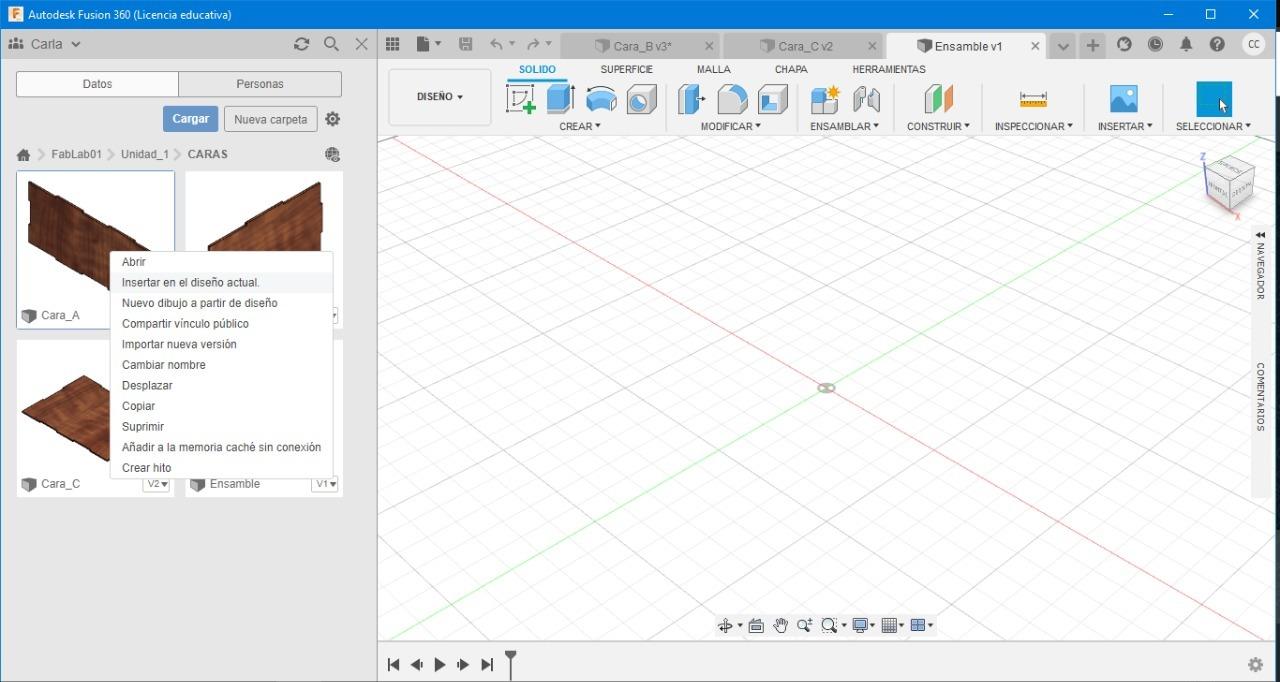This screenshot has width=1280, height=682.
Task: Open the DISEÑO workspace dropdown
Action: coord(440,97)
